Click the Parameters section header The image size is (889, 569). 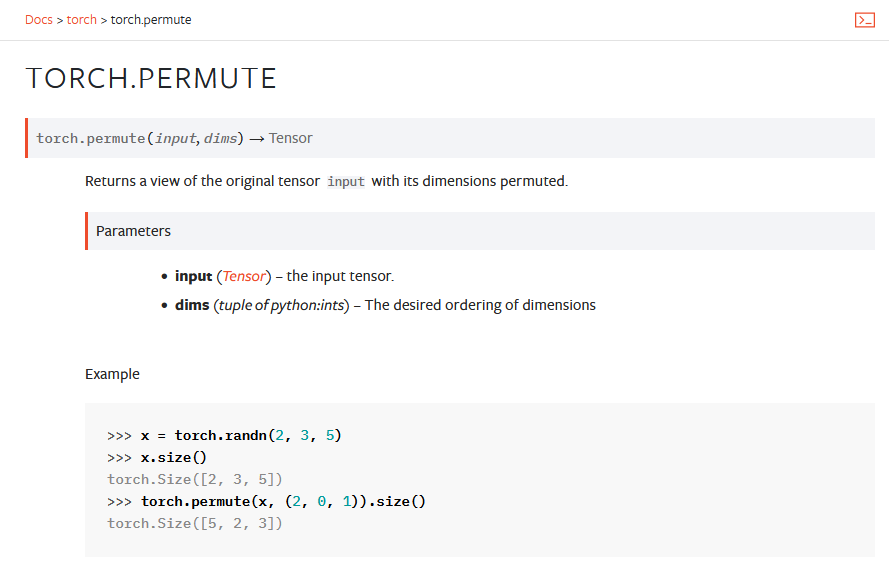click(x=133, y=231)
